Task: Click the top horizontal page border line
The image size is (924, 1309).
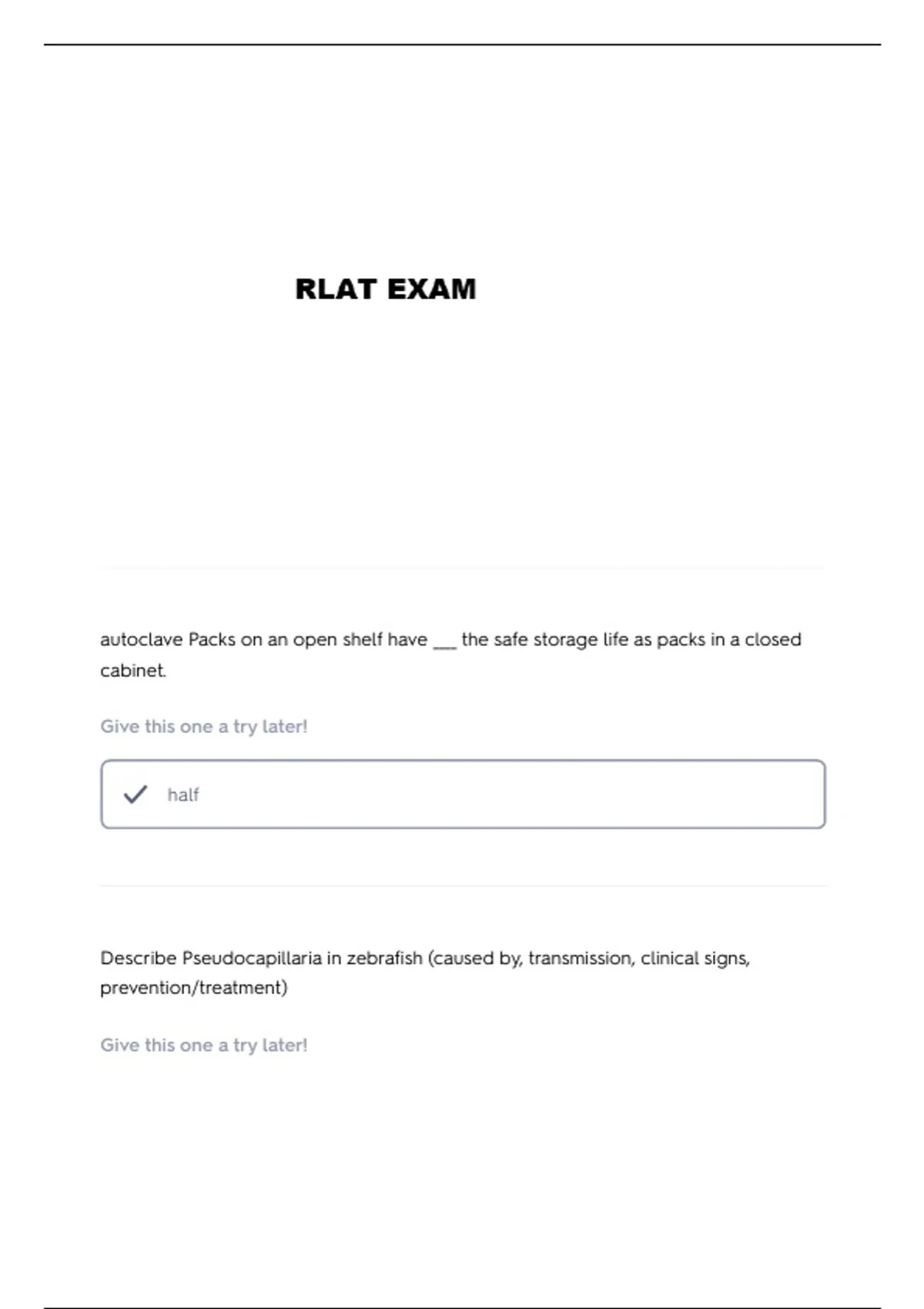Action: click(462, 45)
